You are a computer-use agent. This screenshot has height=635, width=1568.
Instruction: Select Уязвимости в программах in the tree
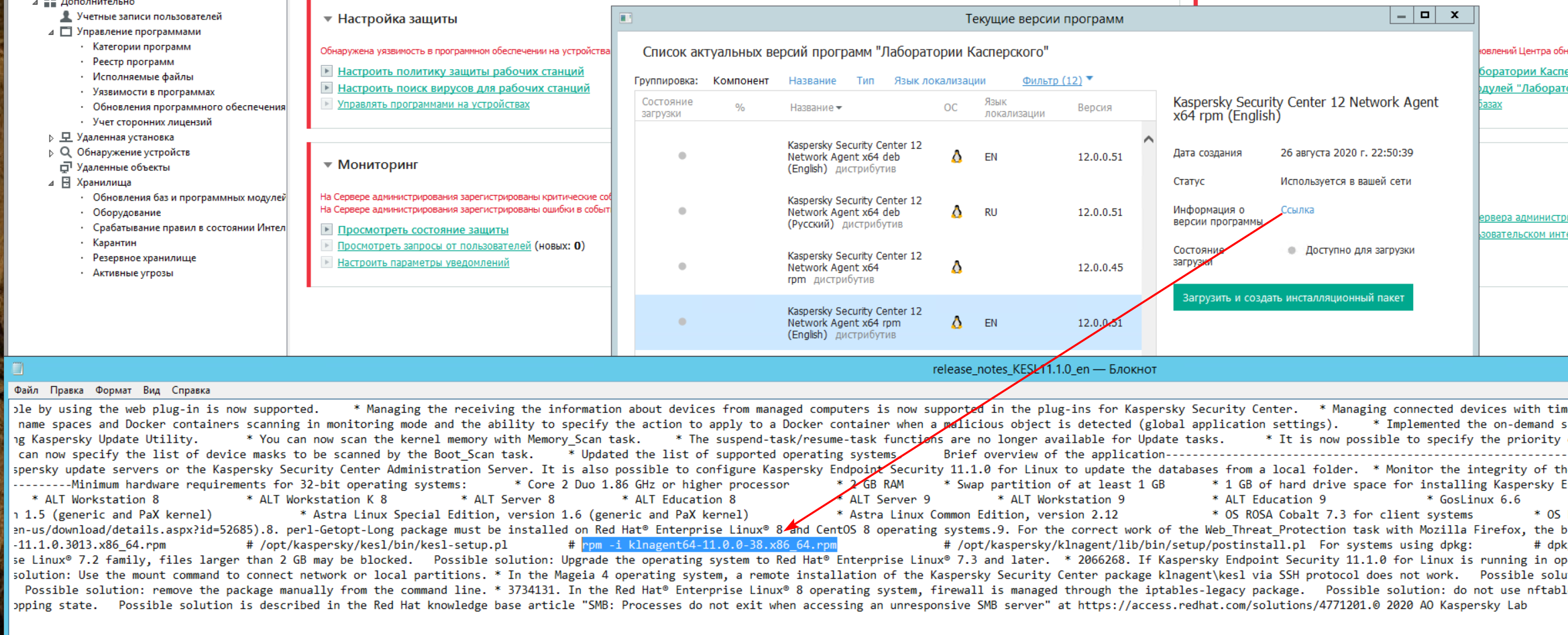pos(154,92)
